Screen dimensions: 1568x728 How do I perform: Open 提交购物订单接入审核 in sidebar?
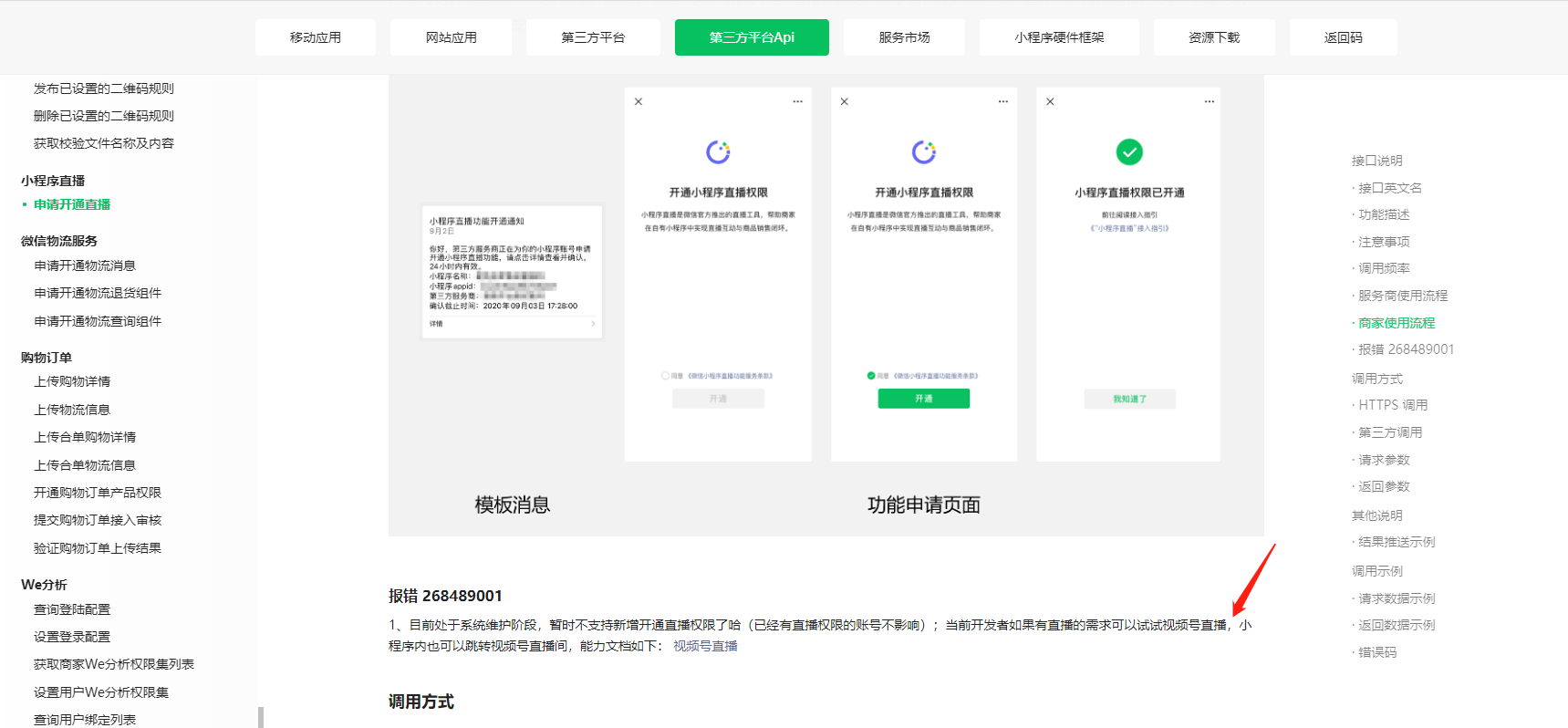[98, 520]
